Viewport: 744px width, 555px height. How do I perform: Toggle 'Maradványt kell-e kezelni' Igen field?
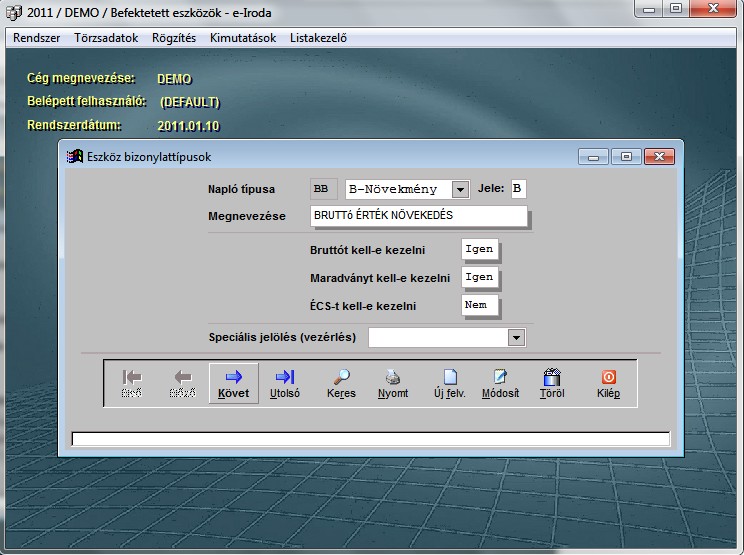(x=480, y=277)
